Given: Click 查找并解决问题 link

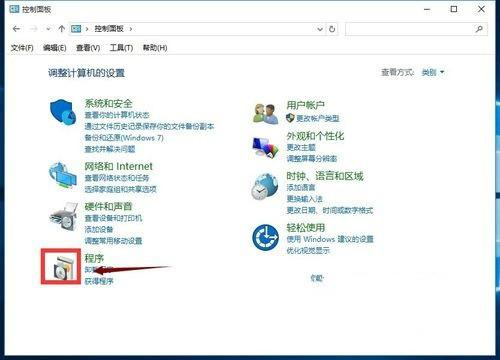Looking at the screenshot, I should pyautogui.click(x=110, y=149).
